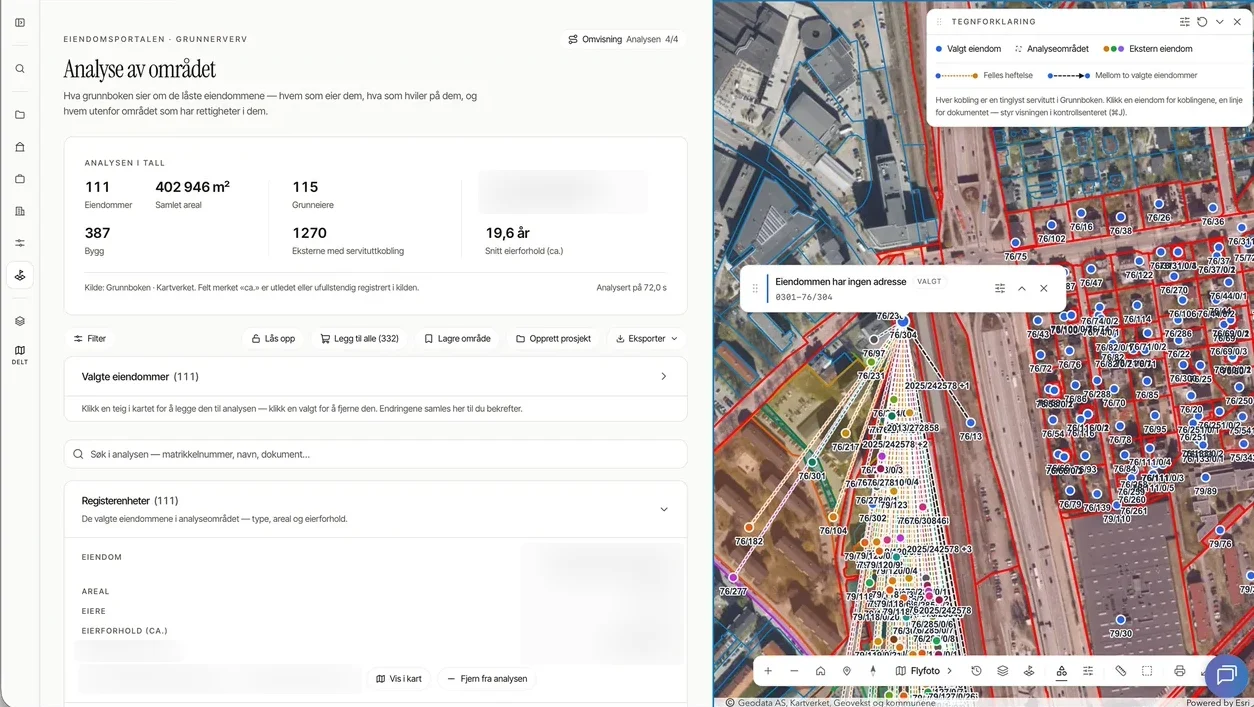Screen dimensions: 1254x707
Task: Focus the Søk i analysen search field
Action: pos(375,454)
